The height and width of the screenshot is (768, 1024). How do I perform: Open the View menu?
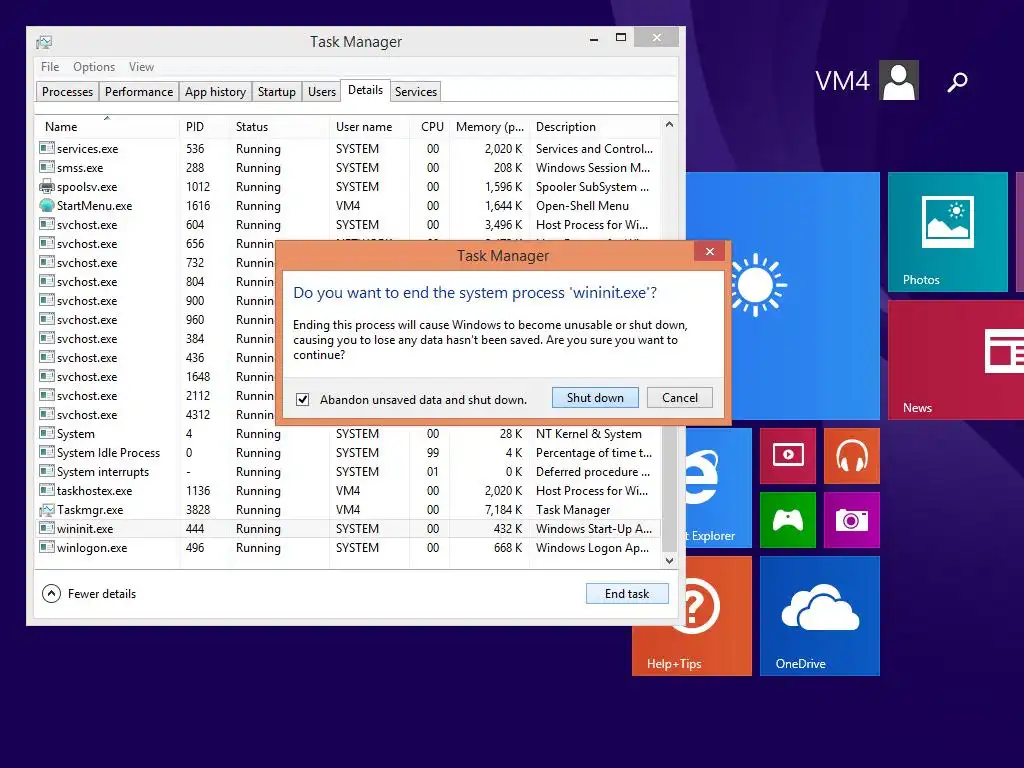(x=141, y=67)
